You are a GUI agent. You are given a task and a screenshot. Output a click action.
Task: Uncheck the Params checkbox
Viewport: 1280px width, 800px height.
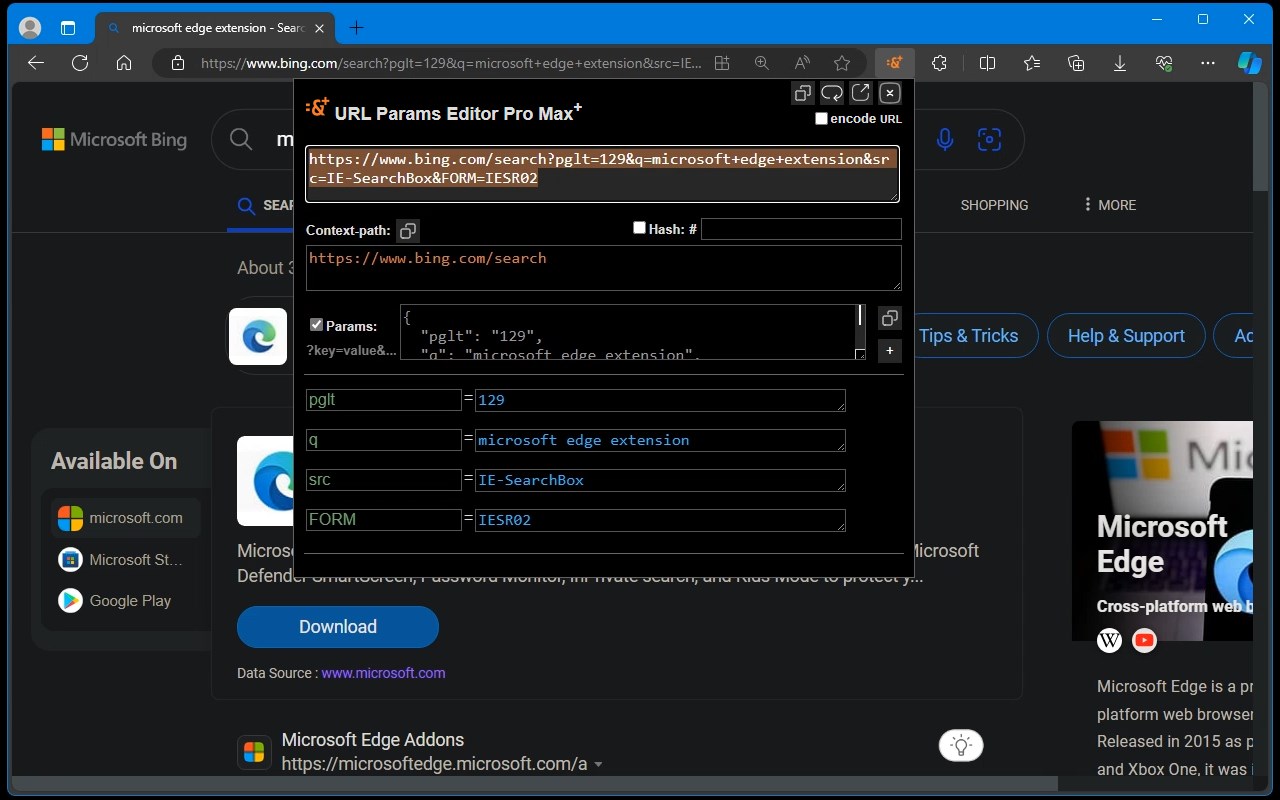[x=317, y=325]
